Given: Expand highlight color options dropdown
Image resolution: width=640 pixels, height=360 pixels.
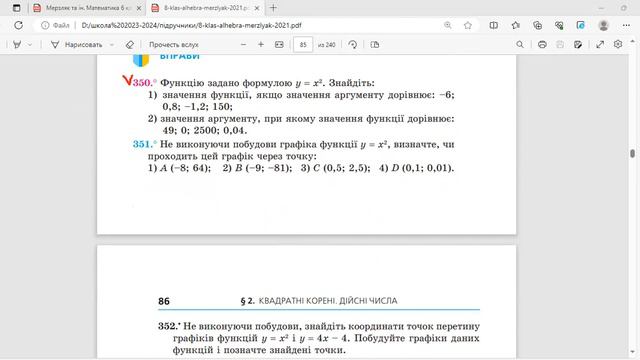Looking at the screenshot, I should [30, 44].
